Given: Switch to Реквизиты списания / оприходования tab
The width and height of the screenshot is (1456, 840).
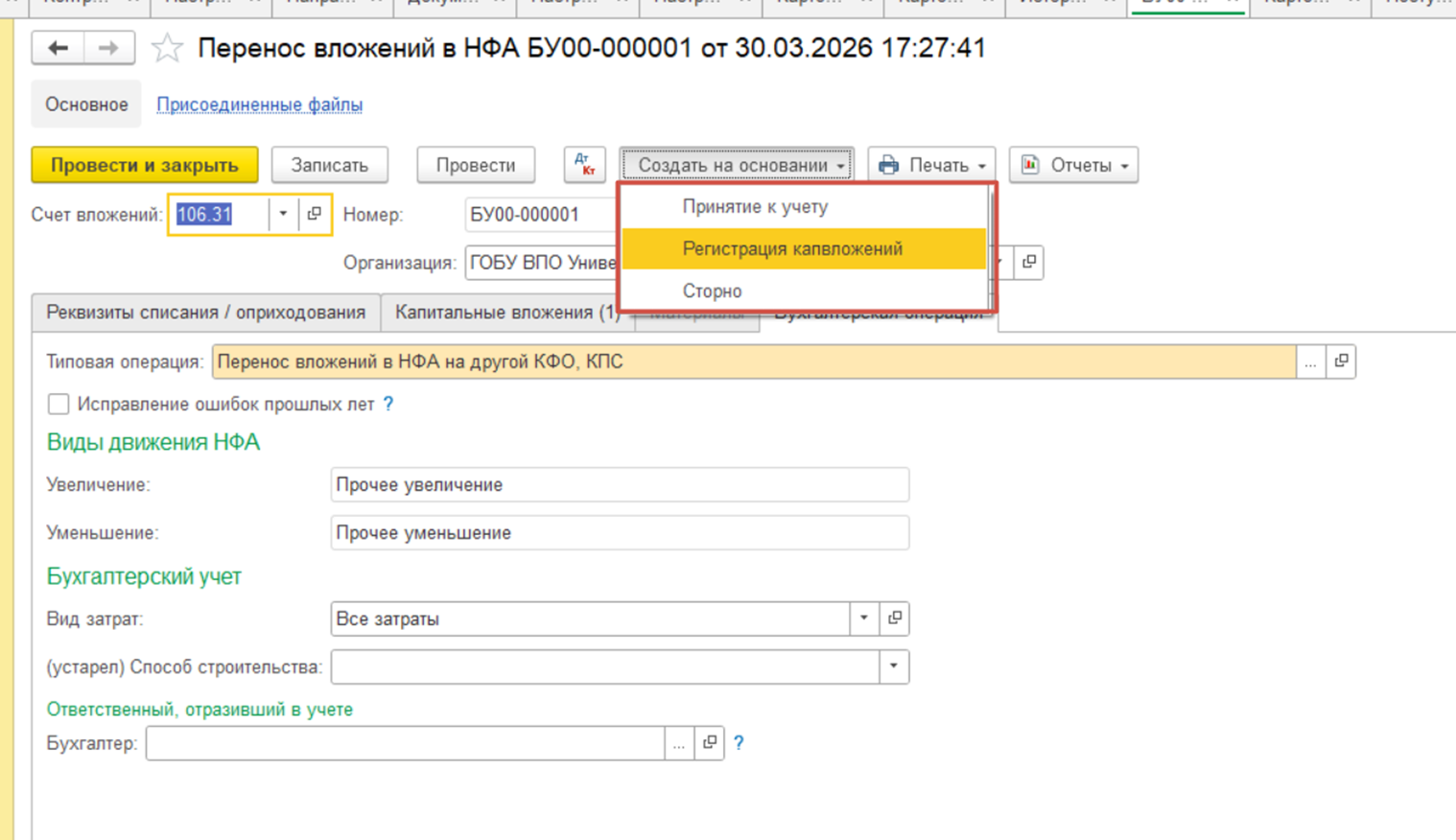Looking at the screenshot, I should [x=206, y=313].
